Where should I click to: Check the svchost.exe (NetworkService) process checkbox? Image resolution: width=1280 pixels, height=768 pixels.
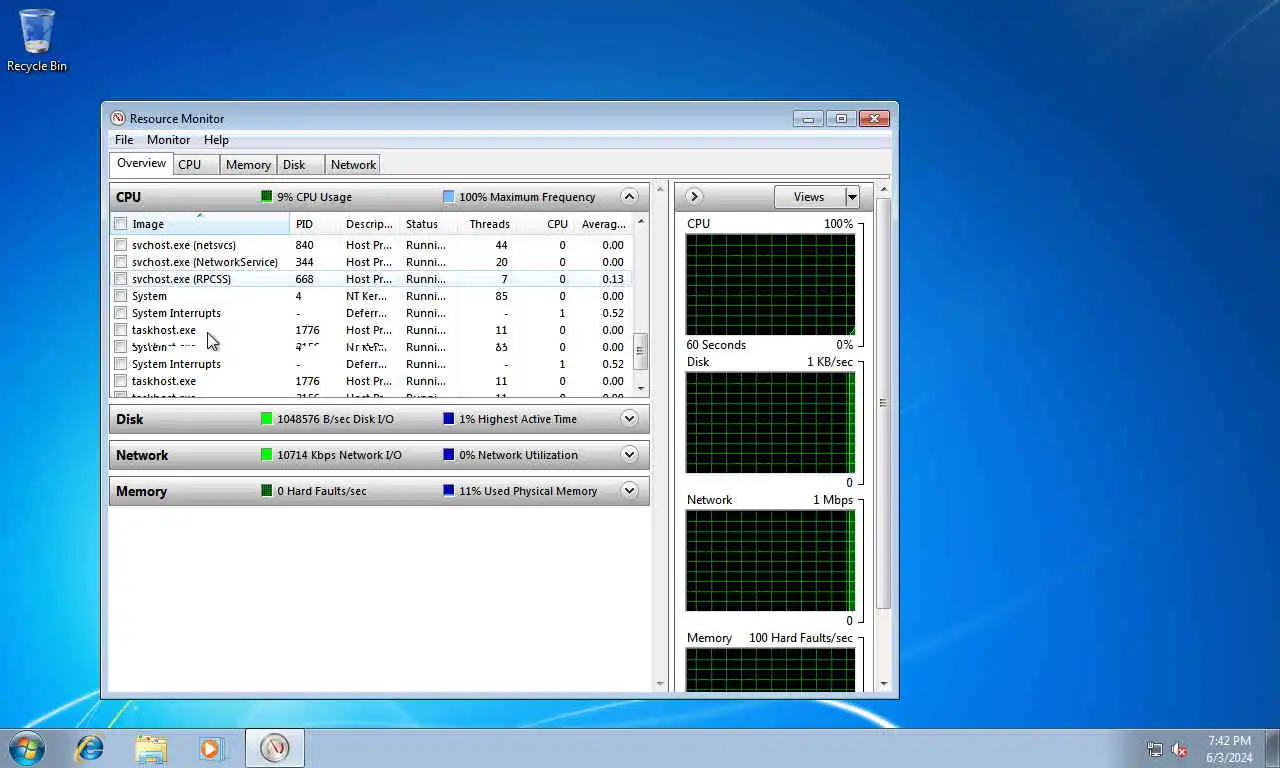tap(121, 262)
